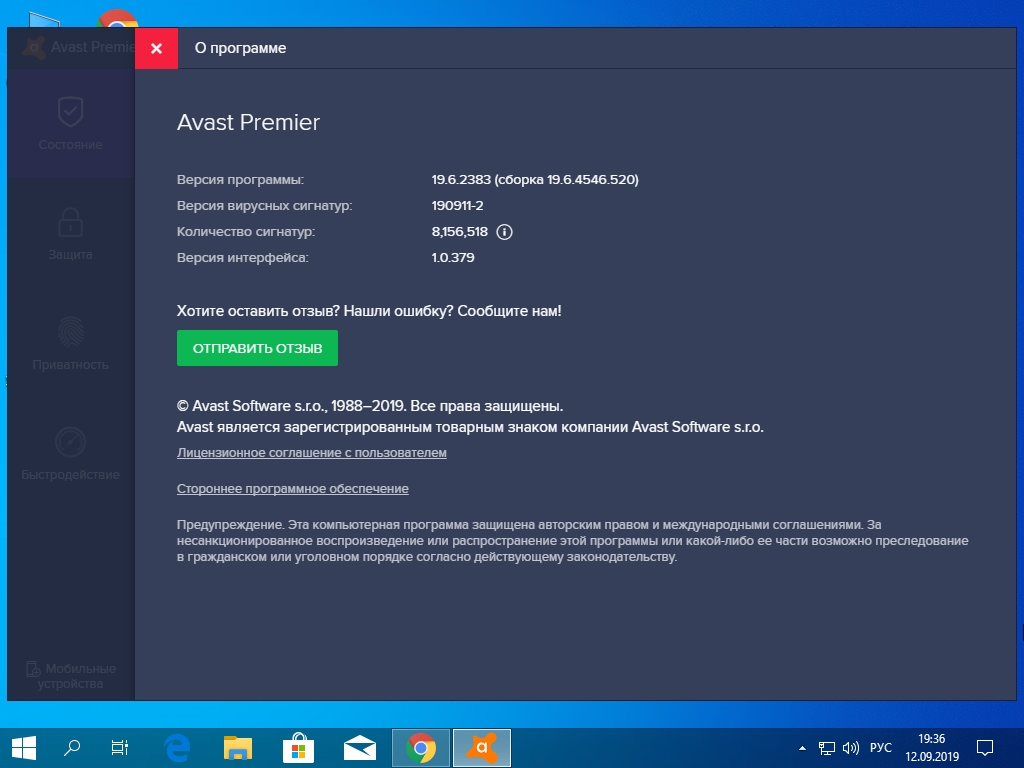1024x768 pixels.
Task: Select Мобильные устройства in sidebar
Action: [71, 676]
